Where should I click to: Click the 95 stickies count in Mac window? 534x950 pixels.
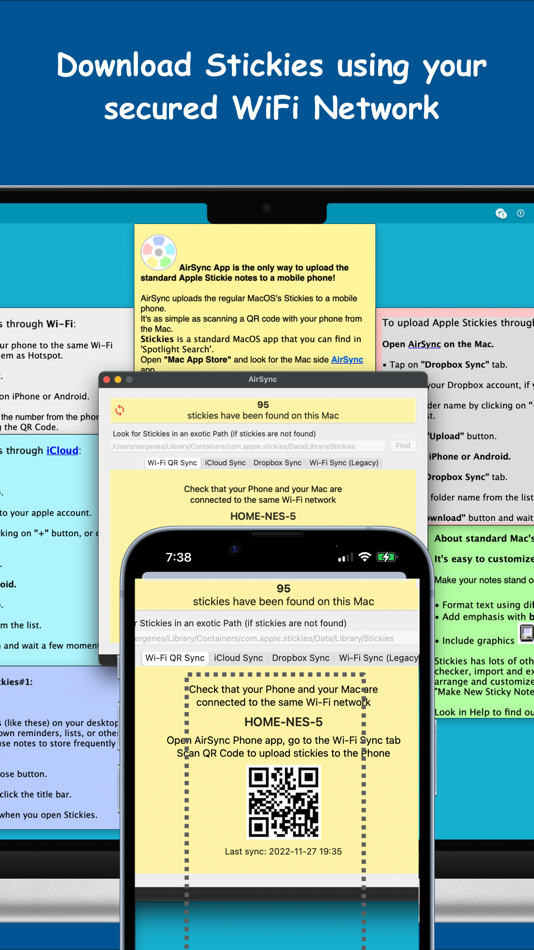263,405
